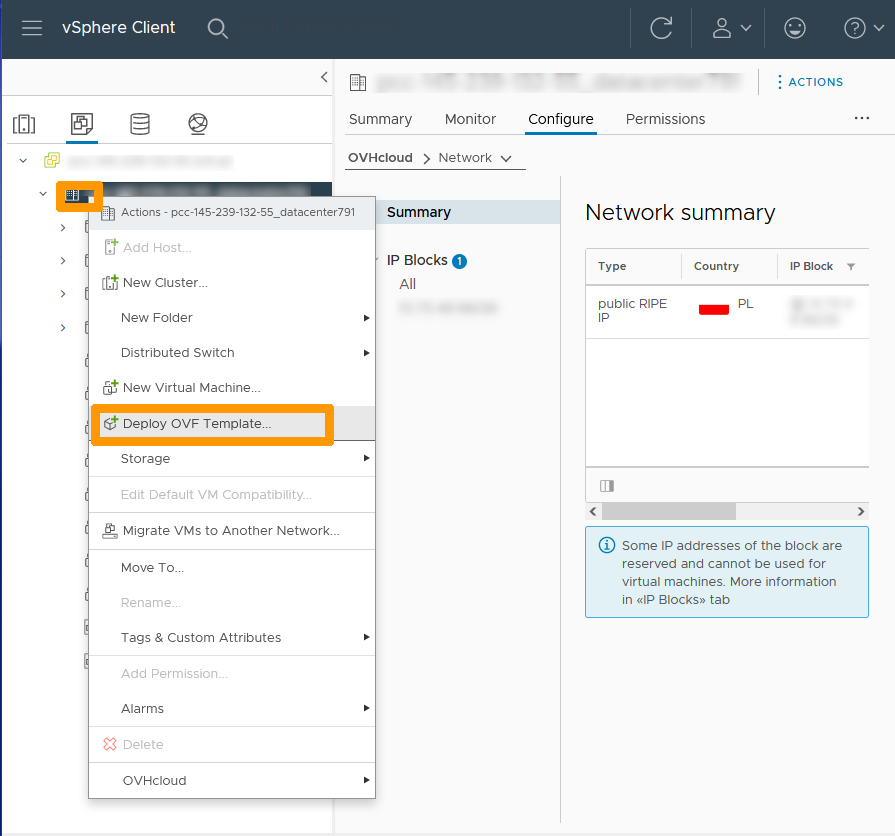This screenshot has width=895, height=836.
Task: Choose Migrate VMs to Another Network
Action: [232, 531]
